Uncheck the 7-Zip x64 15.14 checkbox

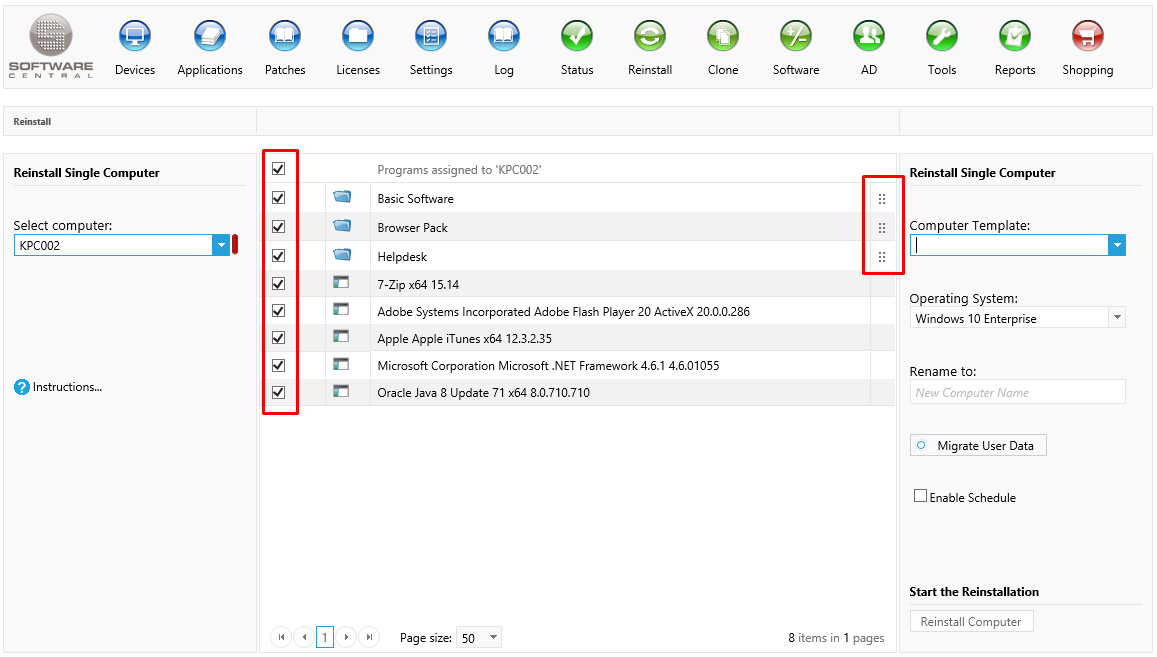[279, 283]
